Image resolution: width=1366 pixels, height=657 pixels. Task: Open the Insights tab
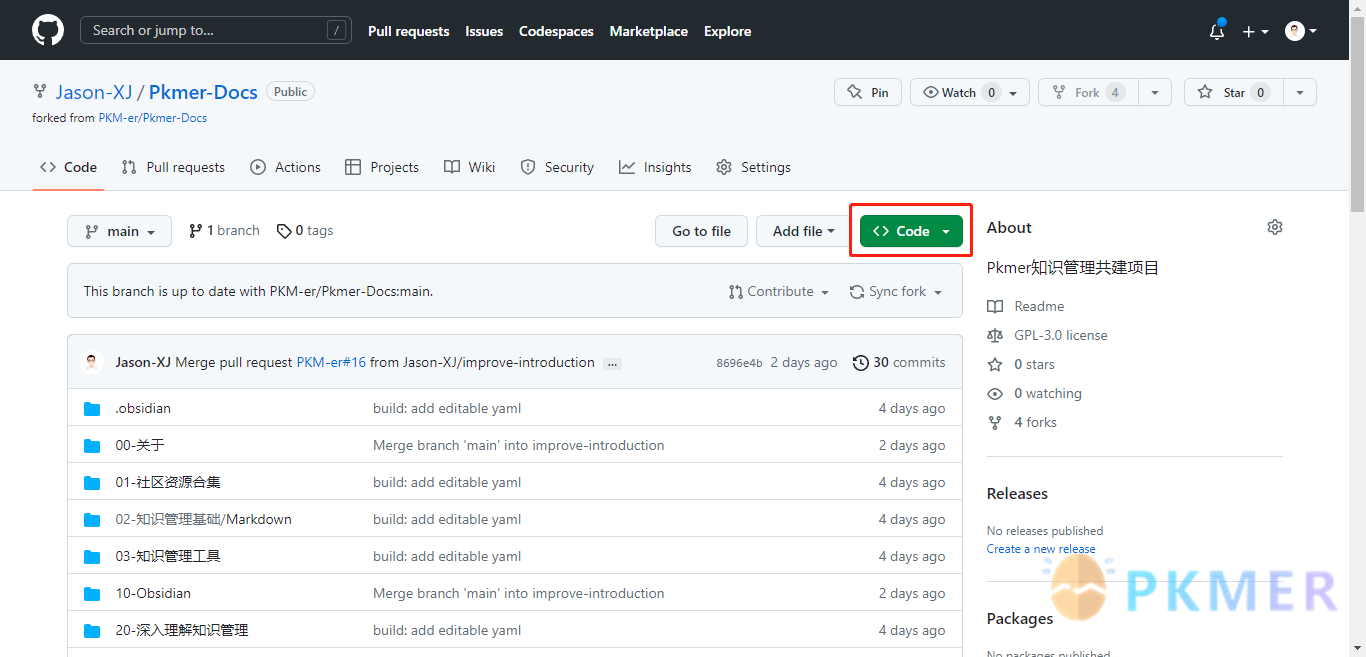pos(655,167)
